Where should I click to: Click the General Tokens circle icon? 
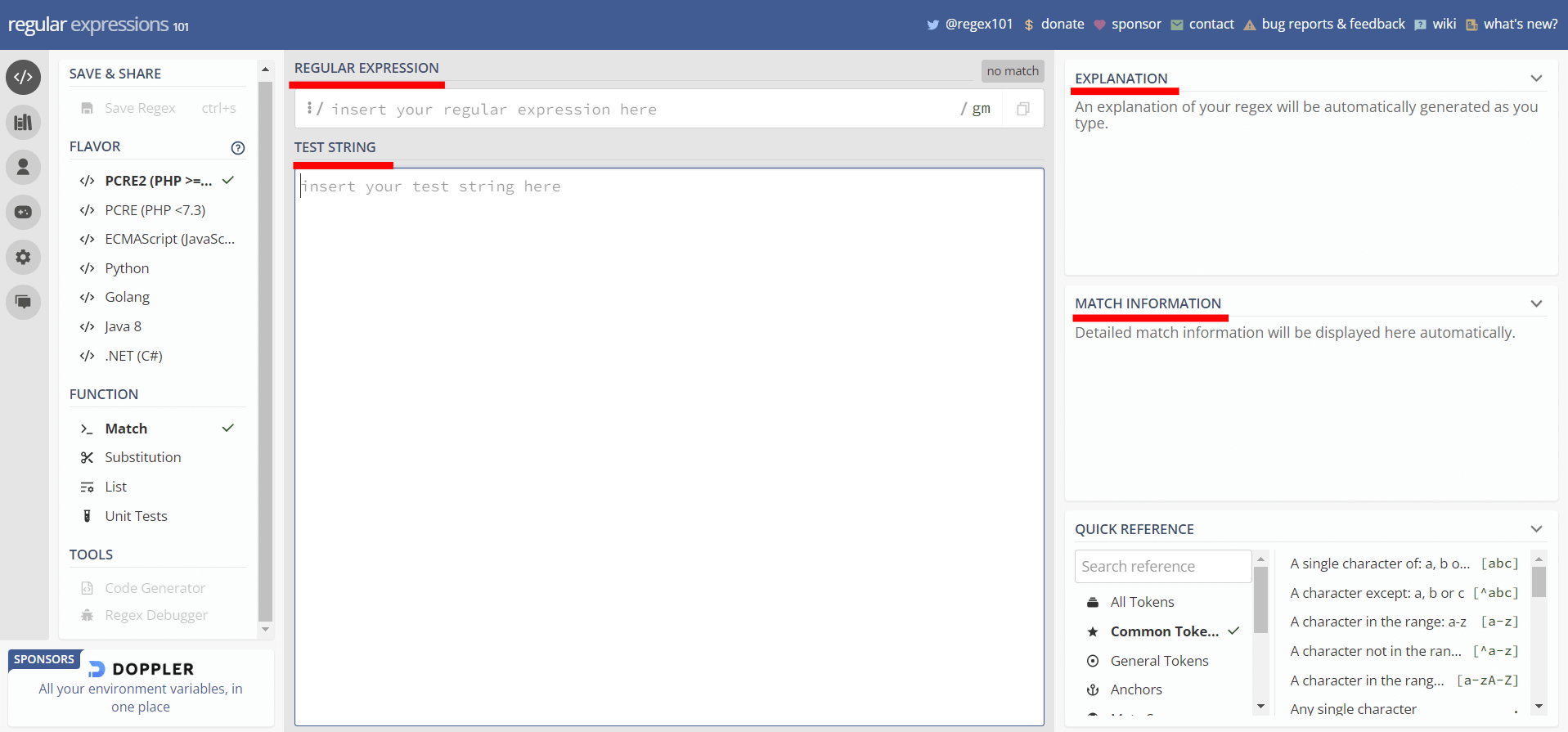pos(1093,661)
